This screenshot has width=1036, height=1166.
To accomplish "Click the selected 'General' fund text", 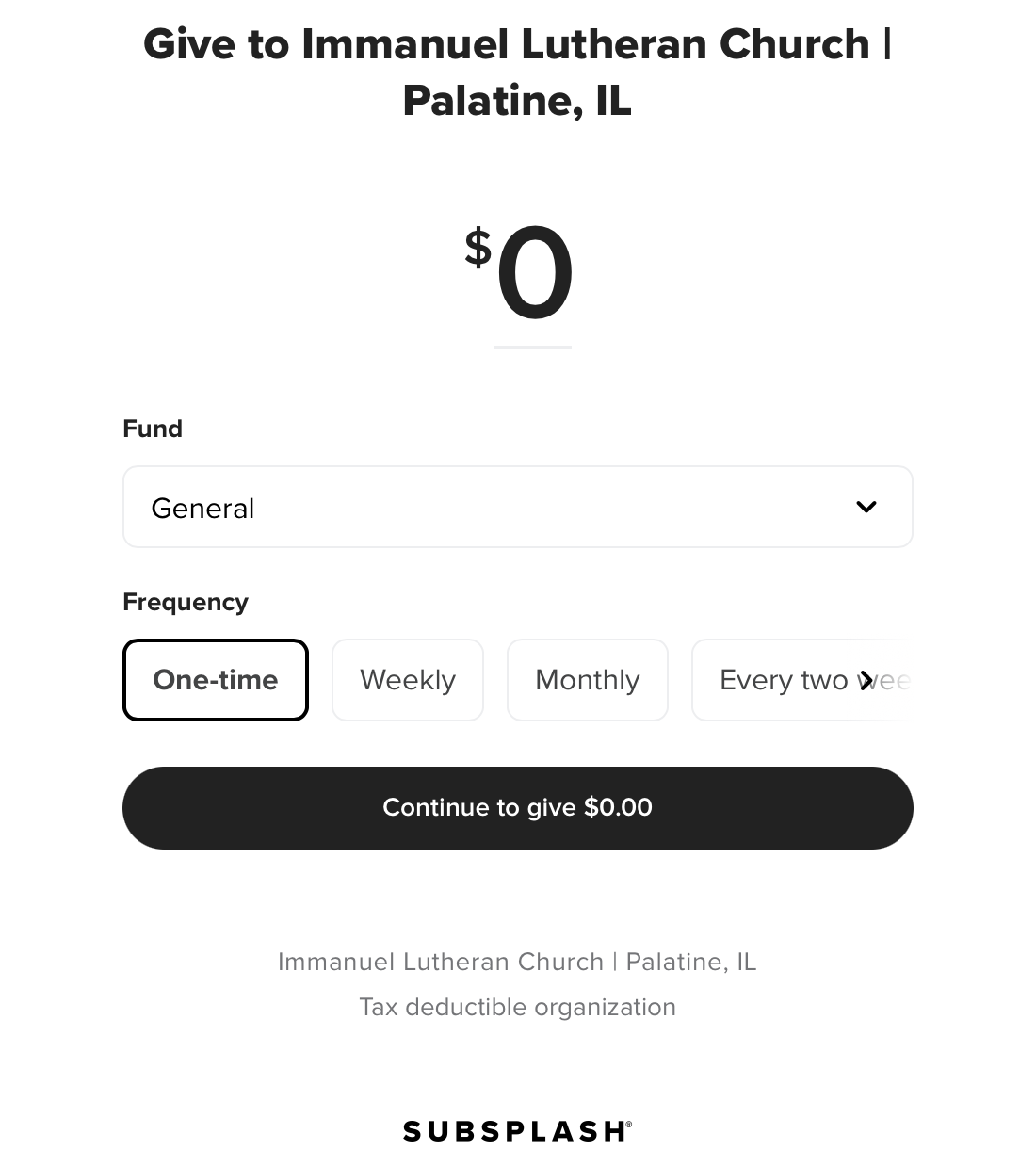I will 202,509.
